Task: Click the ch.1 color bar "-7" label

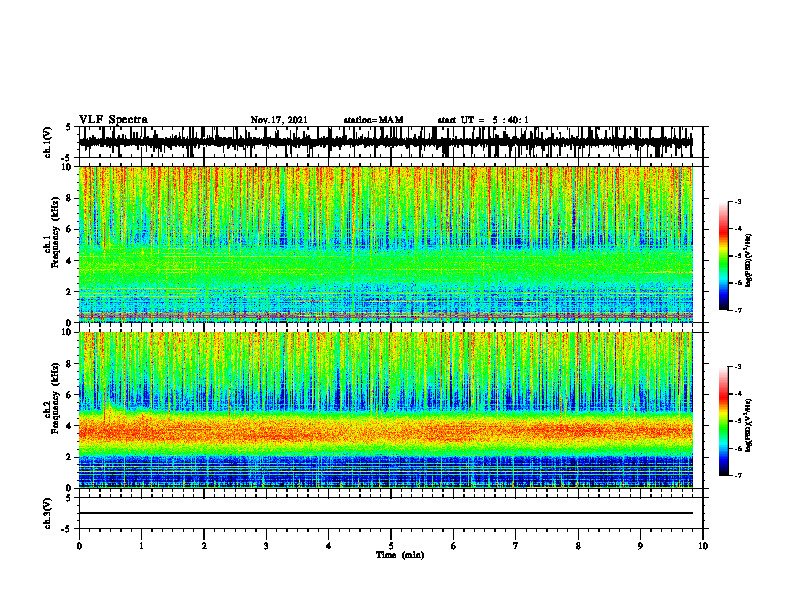Action: tap(738, 311)
